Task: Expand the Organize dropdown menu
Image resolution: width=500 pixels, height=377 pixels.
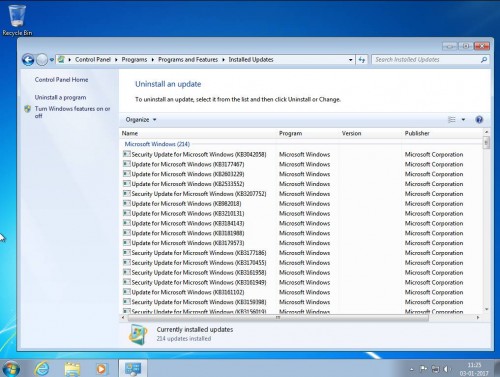Action: pos(141,120)
